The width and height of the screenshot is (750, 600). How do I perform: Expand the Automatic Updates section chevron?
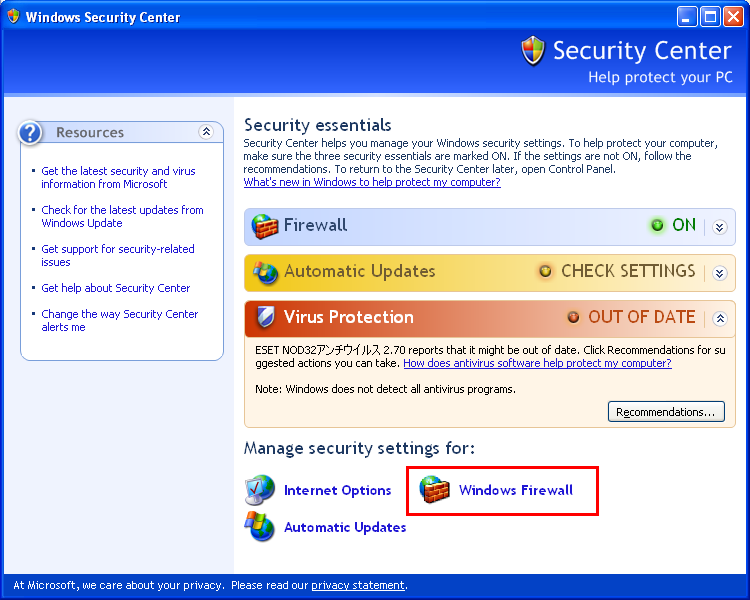[x=719, y=273]
